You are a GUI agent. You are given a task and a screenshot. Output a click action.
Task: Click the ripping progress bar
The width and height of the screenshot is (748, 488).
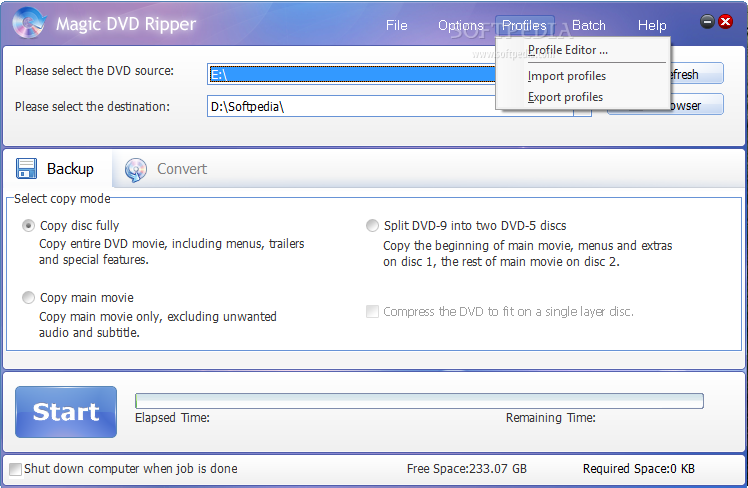tap(419, 401)
